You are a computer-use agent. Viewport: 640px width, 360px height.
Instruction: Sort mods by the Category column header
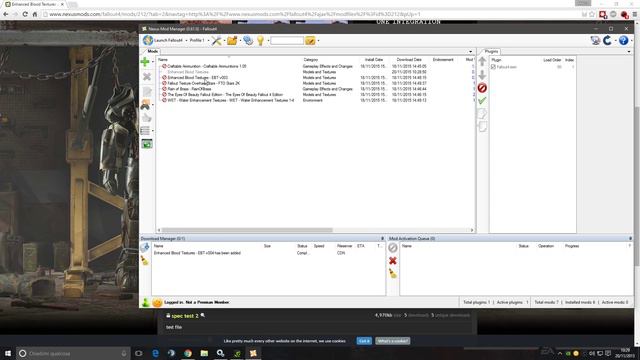tap(310, 60)
